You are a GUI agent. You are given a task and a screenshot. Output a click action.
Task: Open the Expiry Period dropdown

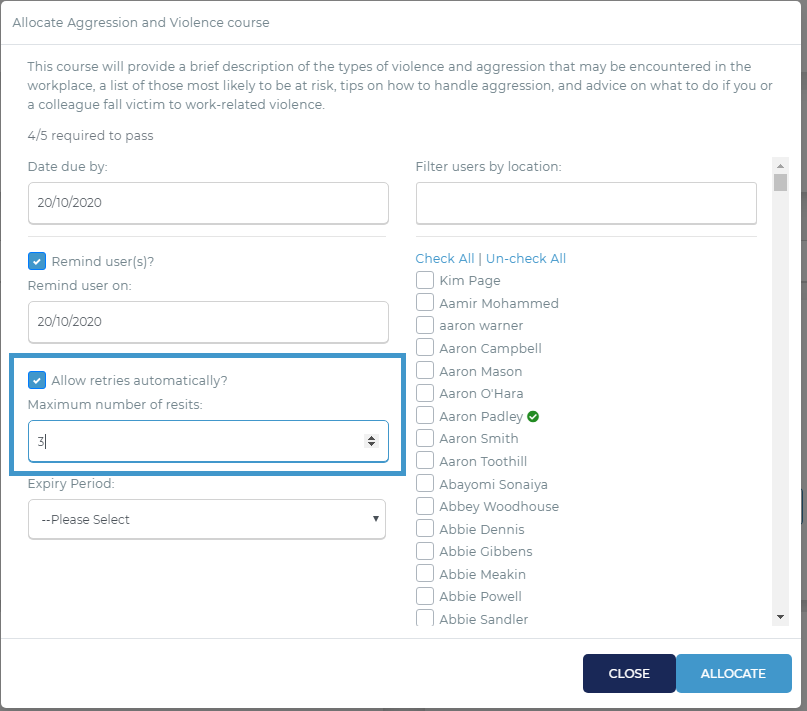[x=207, y=519]
